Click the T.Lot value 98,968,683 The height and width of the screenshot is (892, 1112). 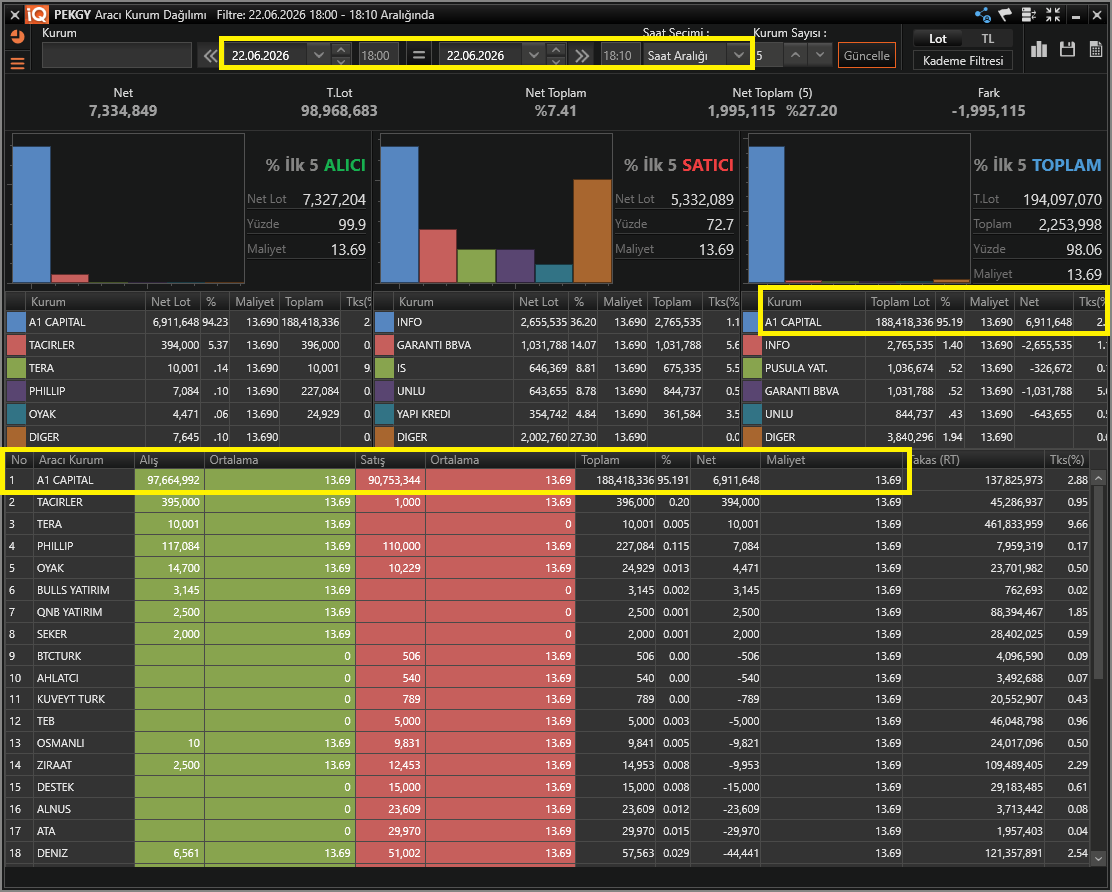point(339,111)
